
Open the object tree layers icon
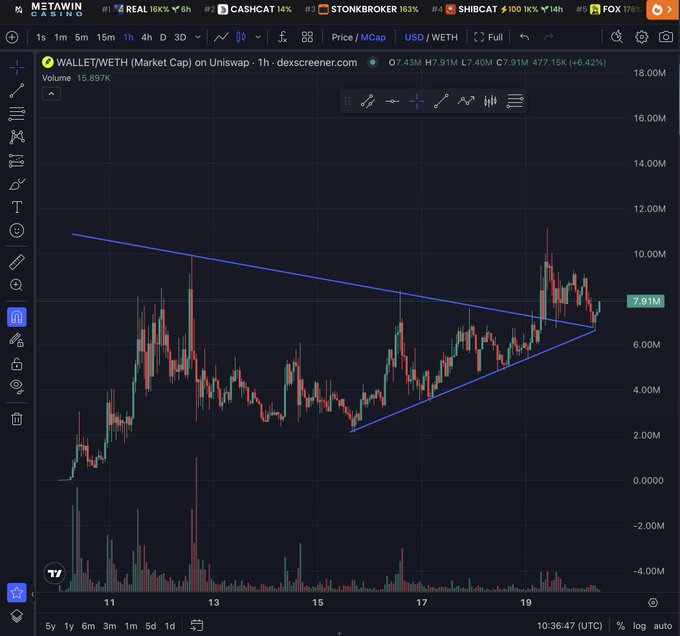coord(17,616)
